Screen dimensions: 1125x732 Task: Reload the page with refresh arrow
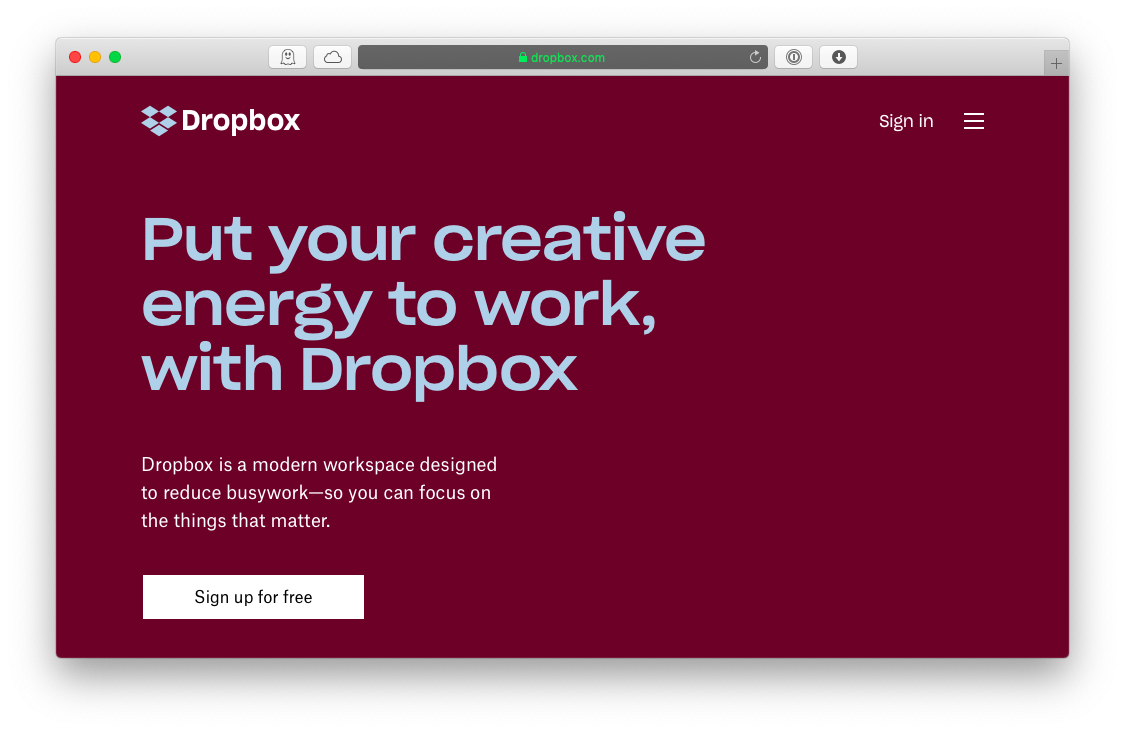(755, 57)
